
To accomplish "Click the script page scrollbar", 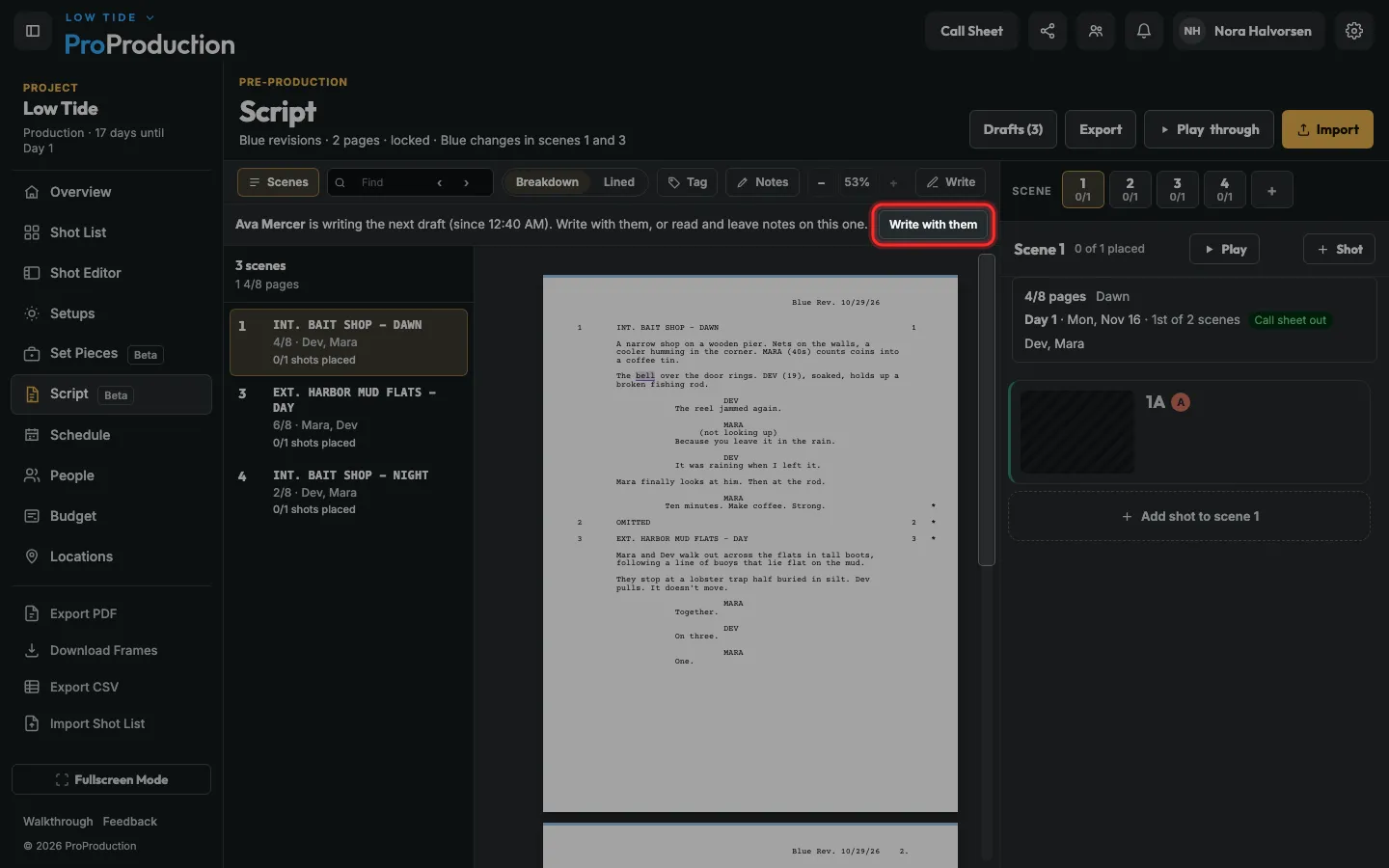I will click(986, 410).
